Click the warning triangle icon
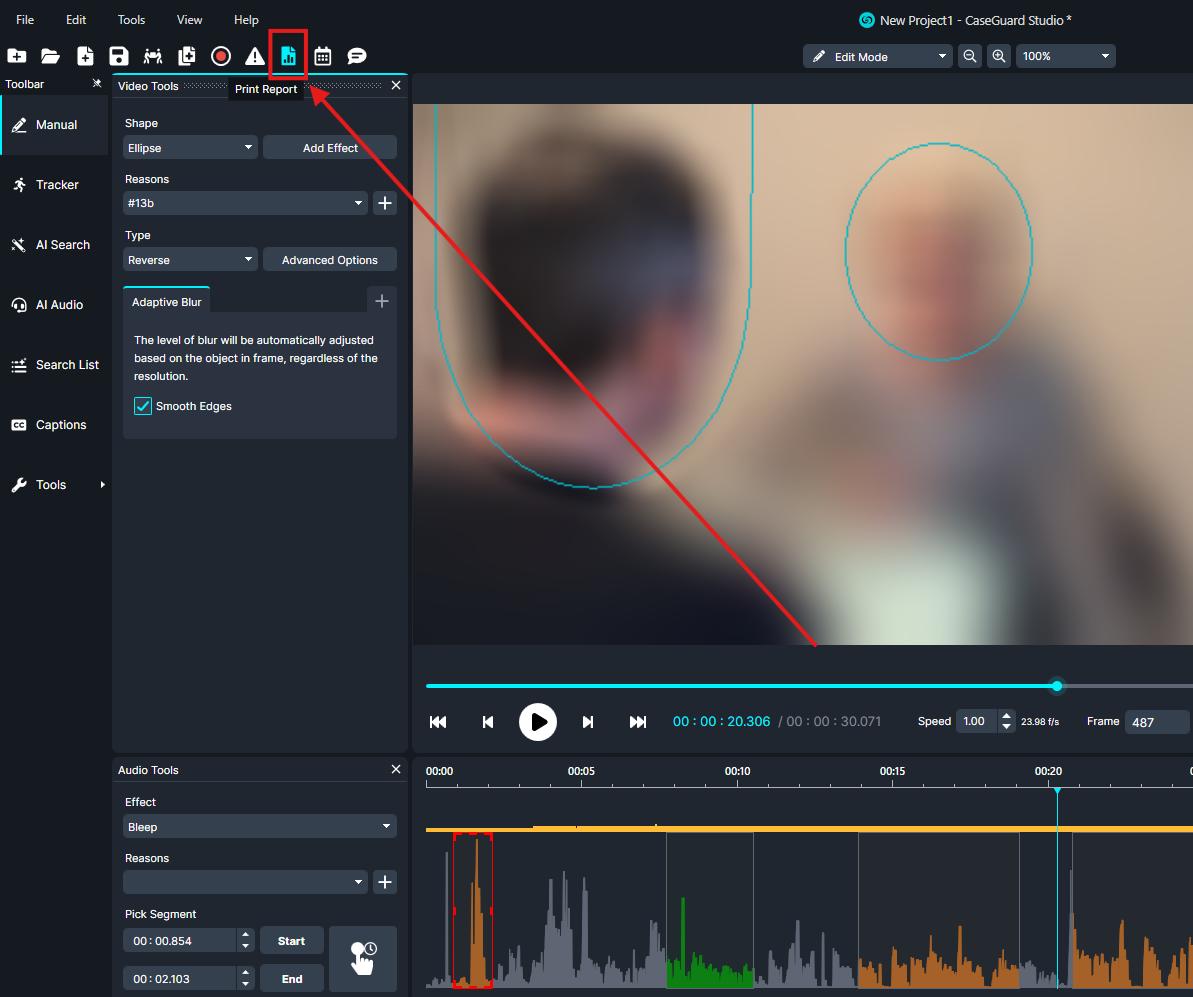This screenshot has height=997, width=1193. (255, 56)
